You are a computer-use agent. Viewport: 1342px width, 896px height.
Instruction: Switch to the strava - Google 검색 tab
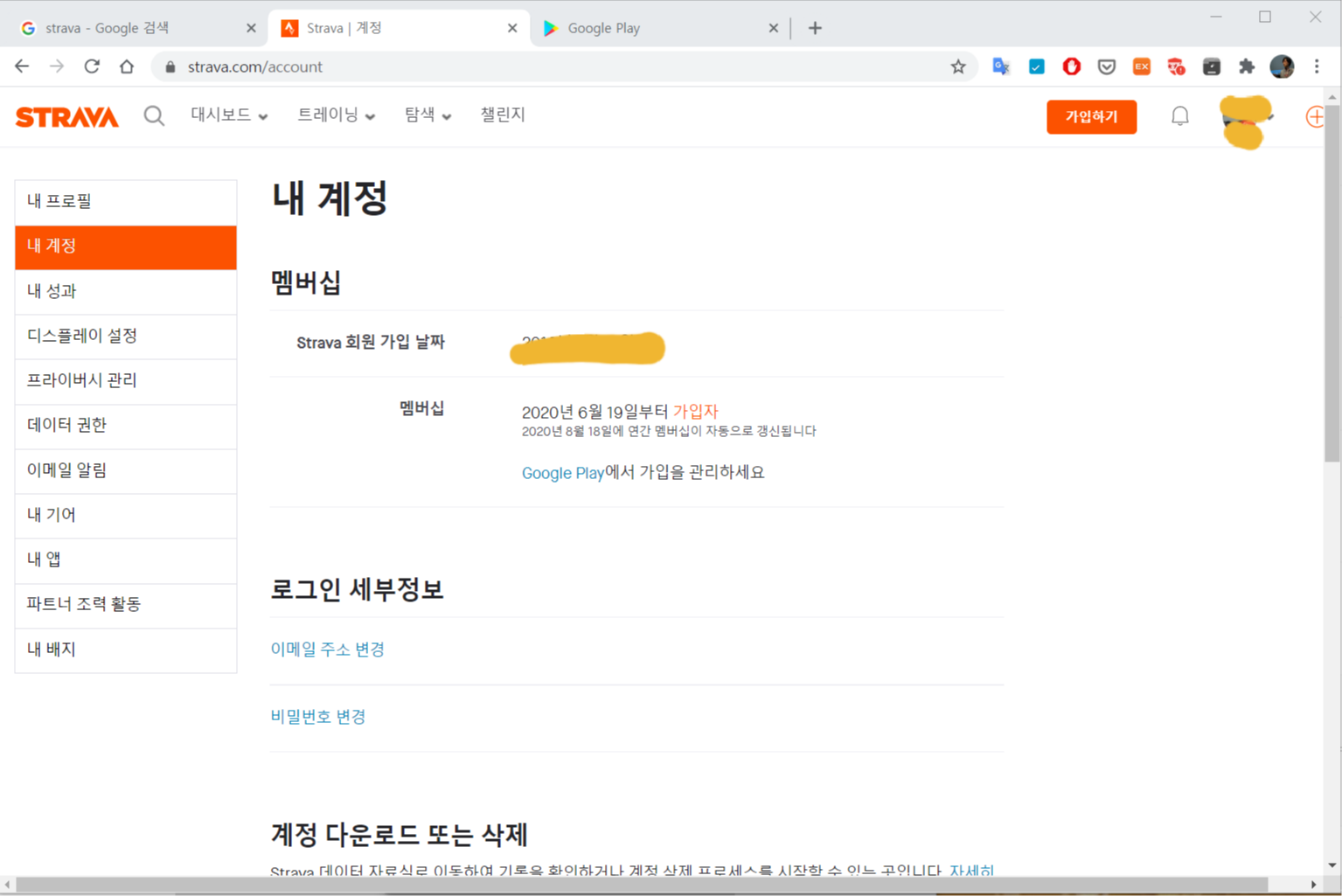coord(136,28)
